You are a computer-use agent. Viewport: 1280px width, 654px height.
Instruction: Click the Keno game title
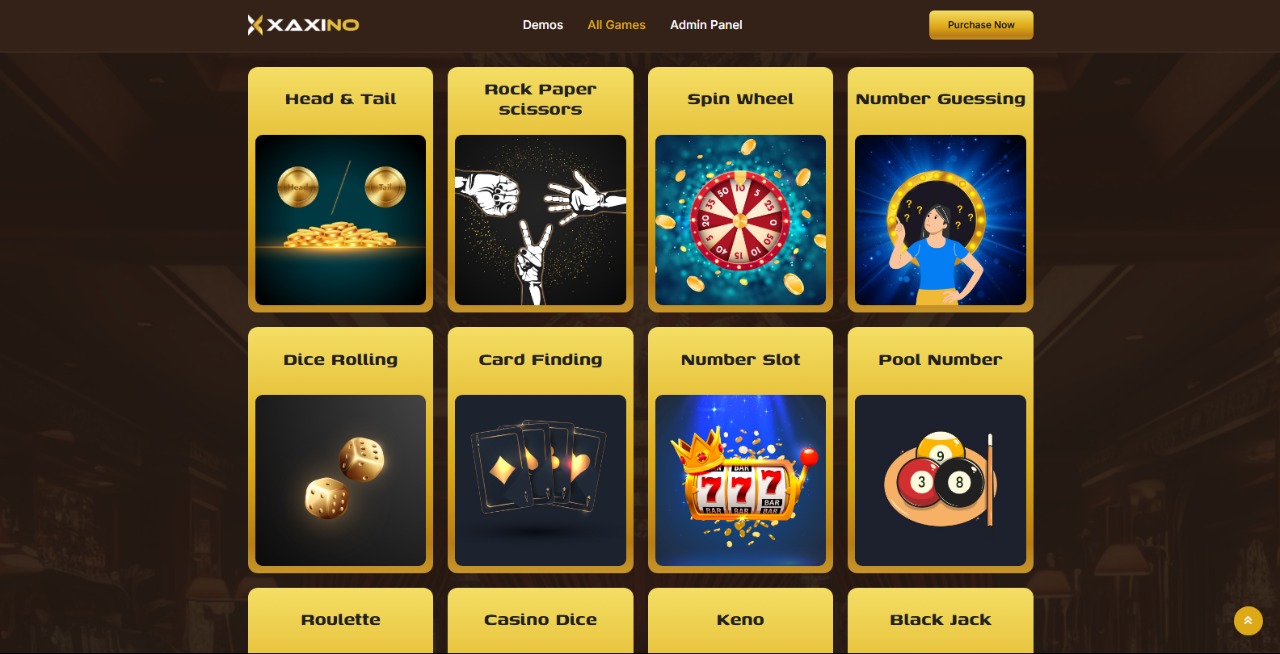click(x=740, y=620)
